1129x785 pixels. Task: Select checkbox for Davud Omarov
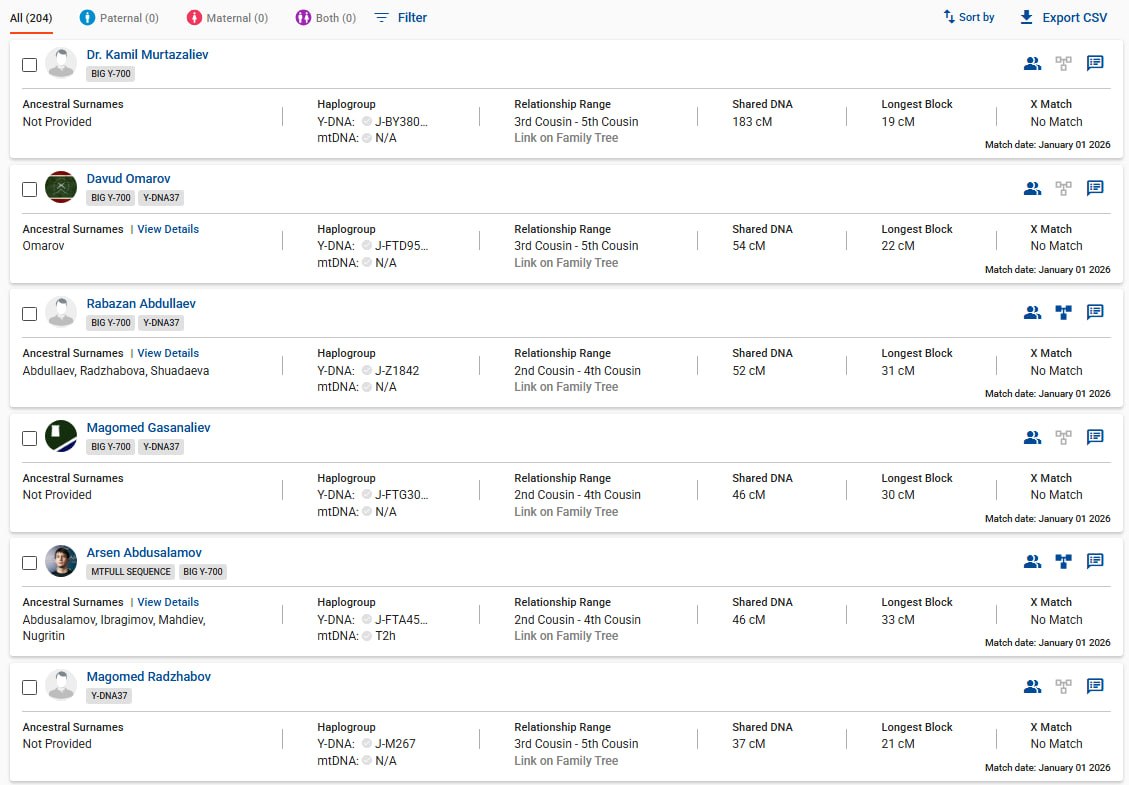click(30, 189)
